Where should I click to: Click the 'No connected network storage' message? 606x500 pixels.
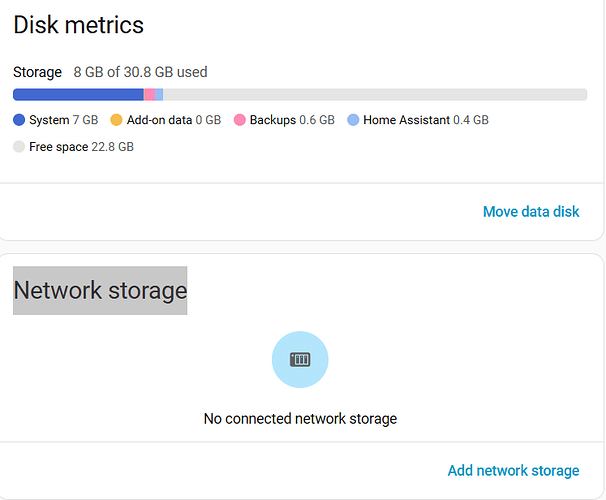(x=300, y=419)
